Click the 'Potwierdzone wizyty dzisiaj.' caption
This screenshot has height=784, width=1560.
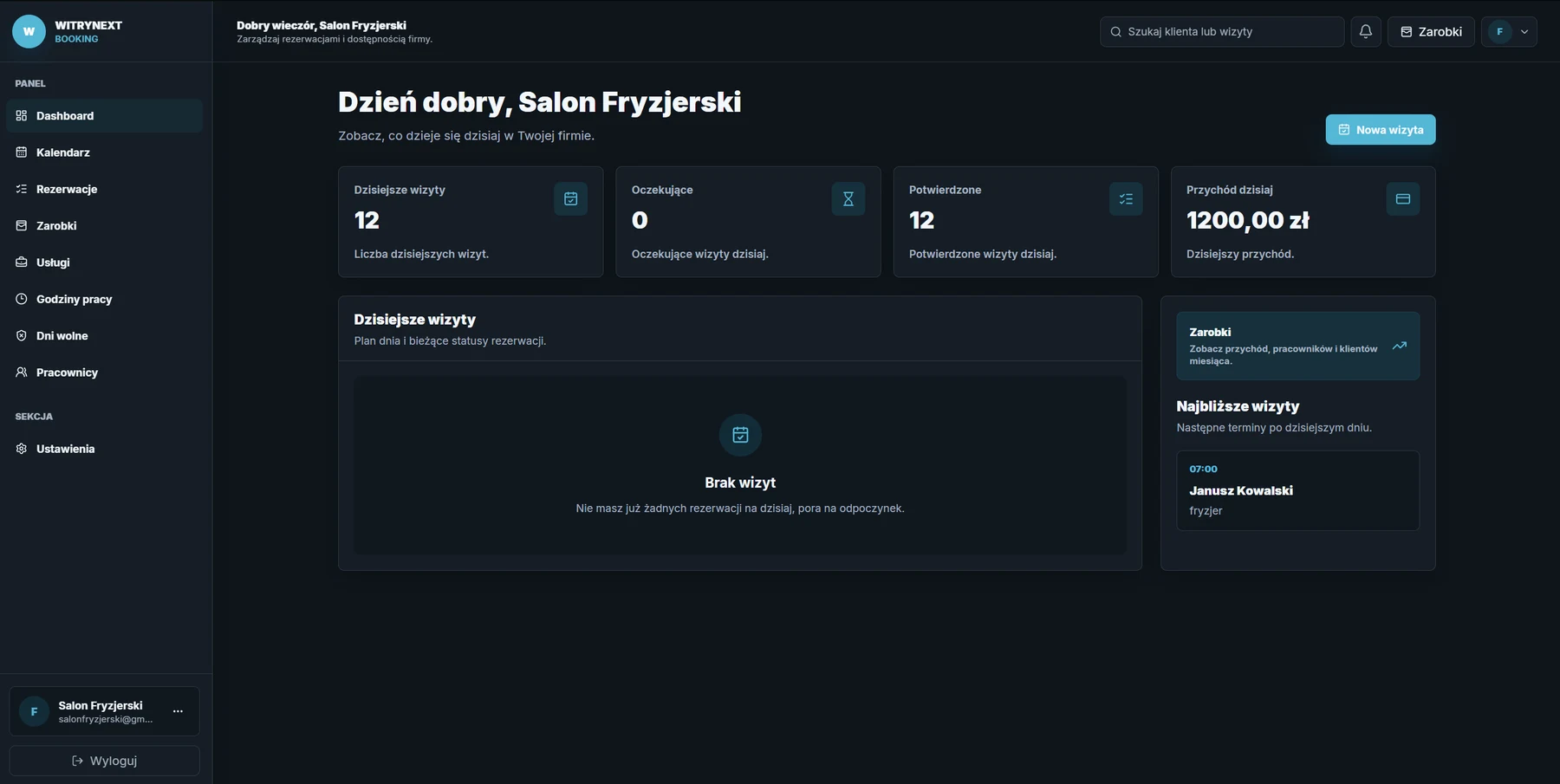coord(983,254)
